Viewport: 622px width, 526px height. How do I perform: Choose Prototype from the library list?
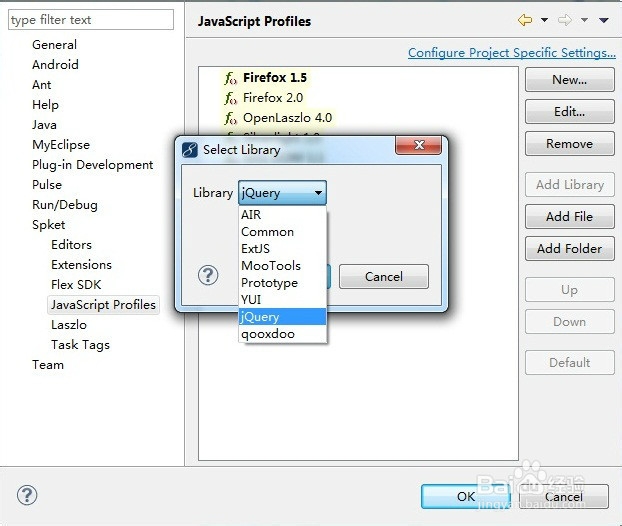coord(282,283)
